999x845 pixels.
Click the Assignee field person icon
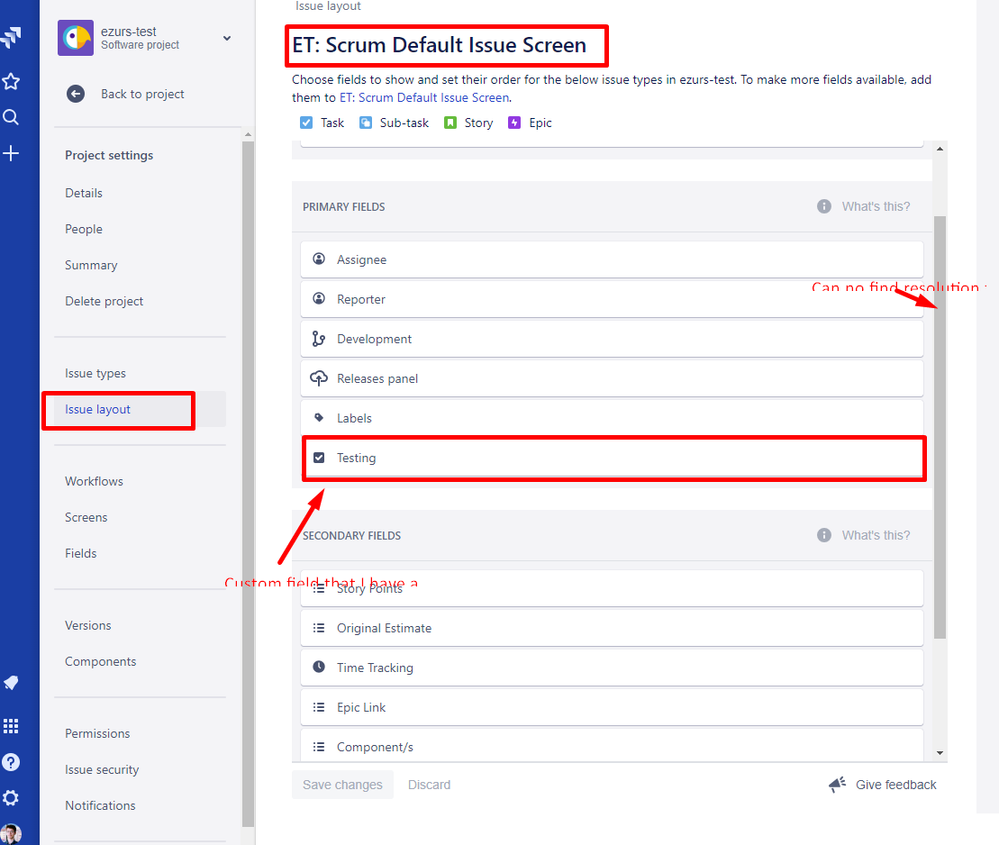pyautogui.click(x=319, y=259)
